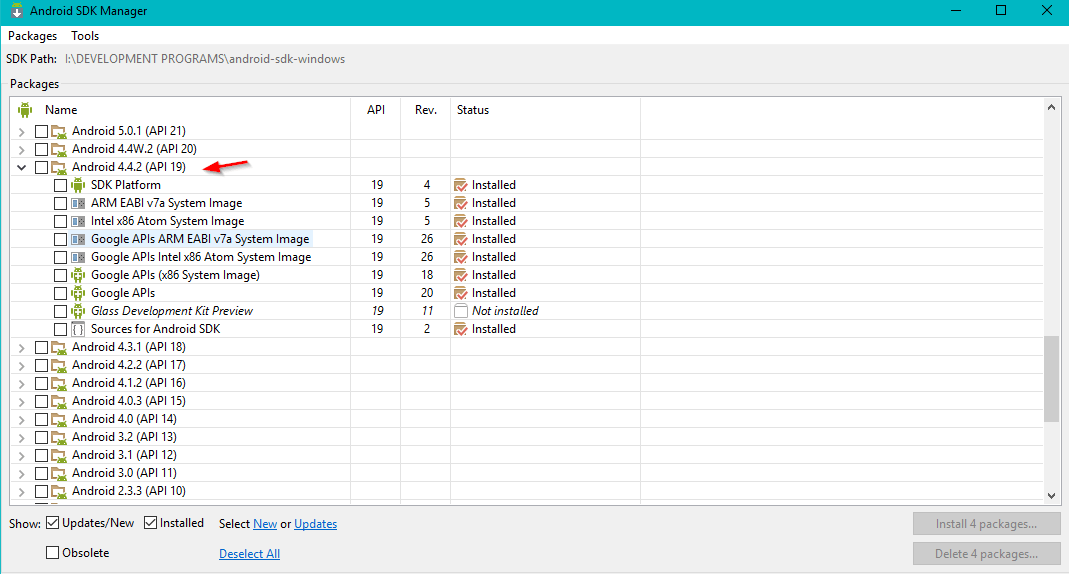Click the Google APIs Intel x86 Atom System Image icon
This screenshot has height=574, width=1069.
point(78,257)
